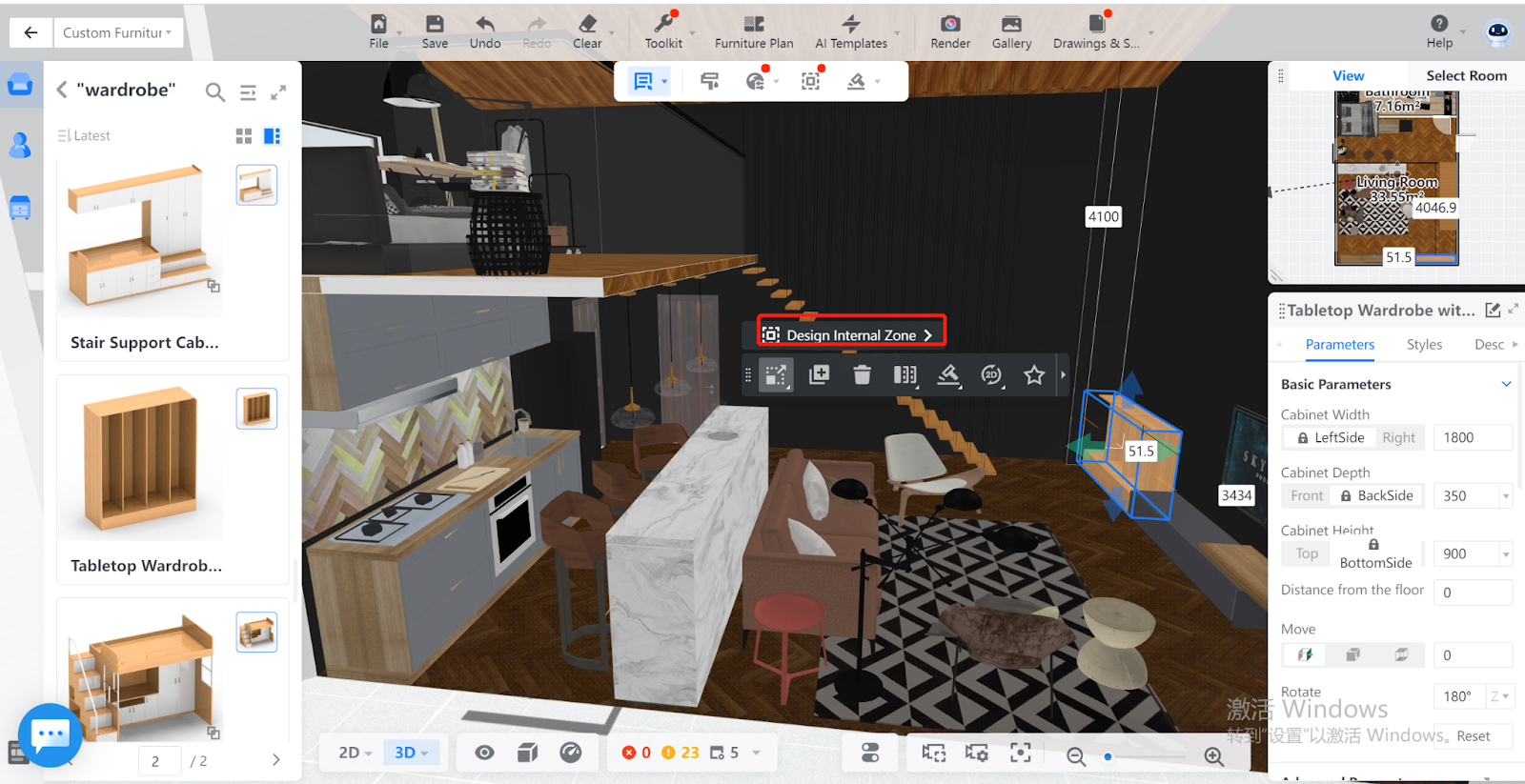Open the Desc tab
The image size is (1525, 784).
point(1489,345)
